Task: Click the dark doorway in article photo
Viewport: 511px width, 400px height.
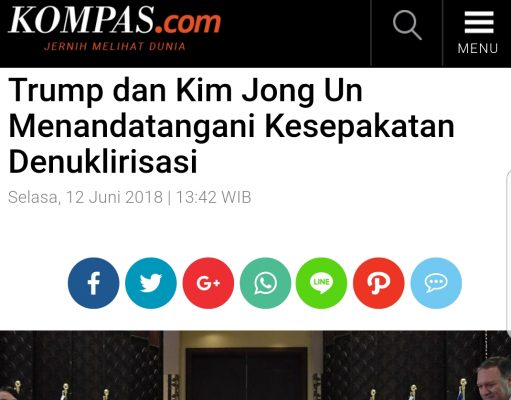Action: point(247,374)
